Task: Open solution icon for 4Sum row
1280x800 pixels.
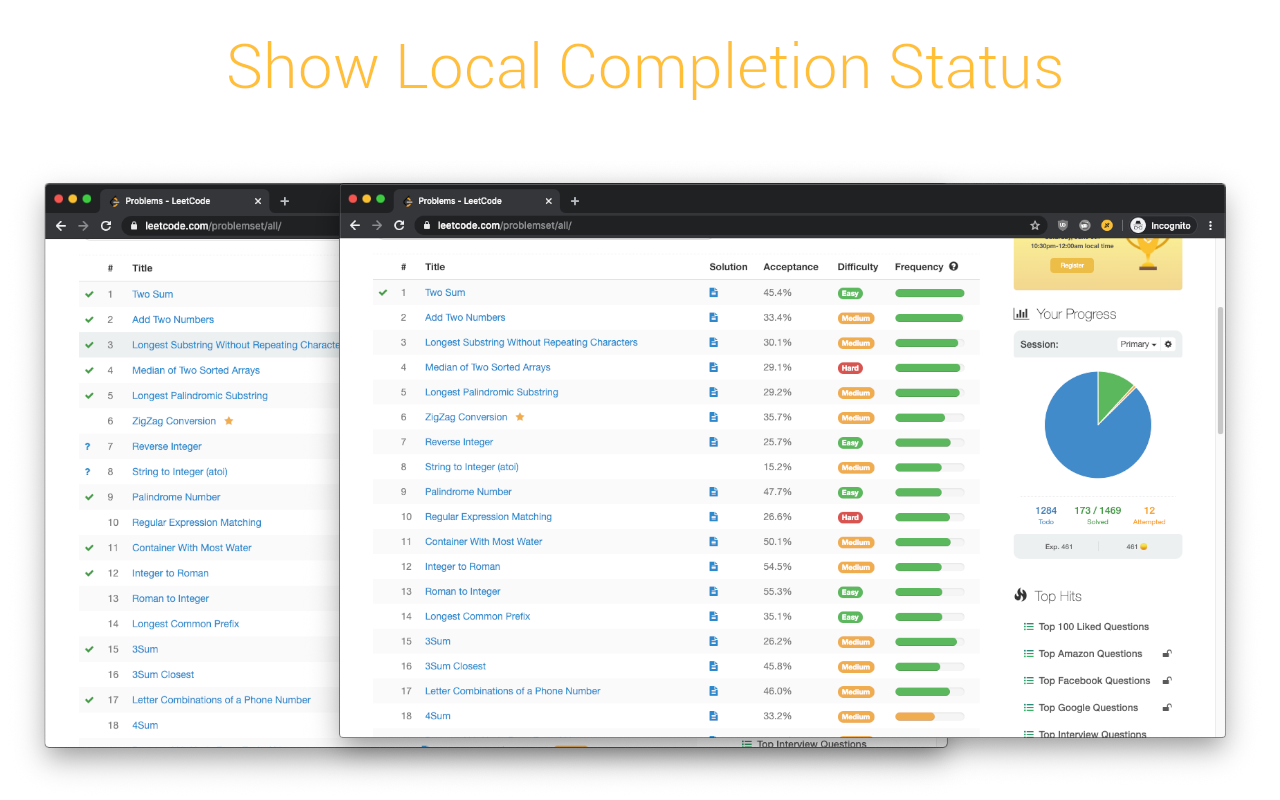Action: (713, 716)
